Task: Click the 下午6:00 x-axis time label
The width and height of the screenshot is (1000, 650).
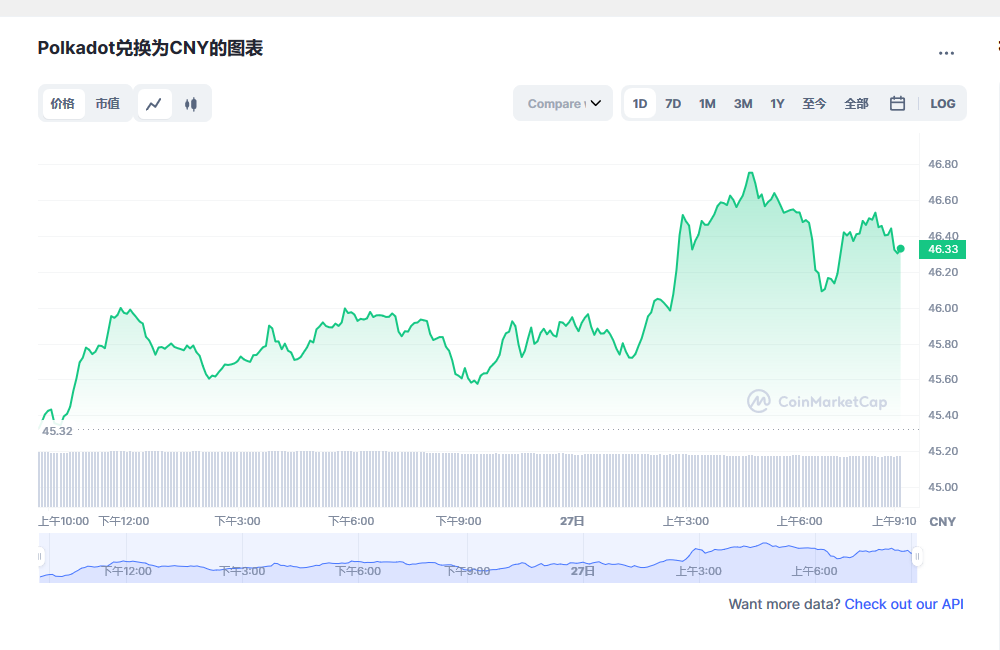Action: pos(351,521)
